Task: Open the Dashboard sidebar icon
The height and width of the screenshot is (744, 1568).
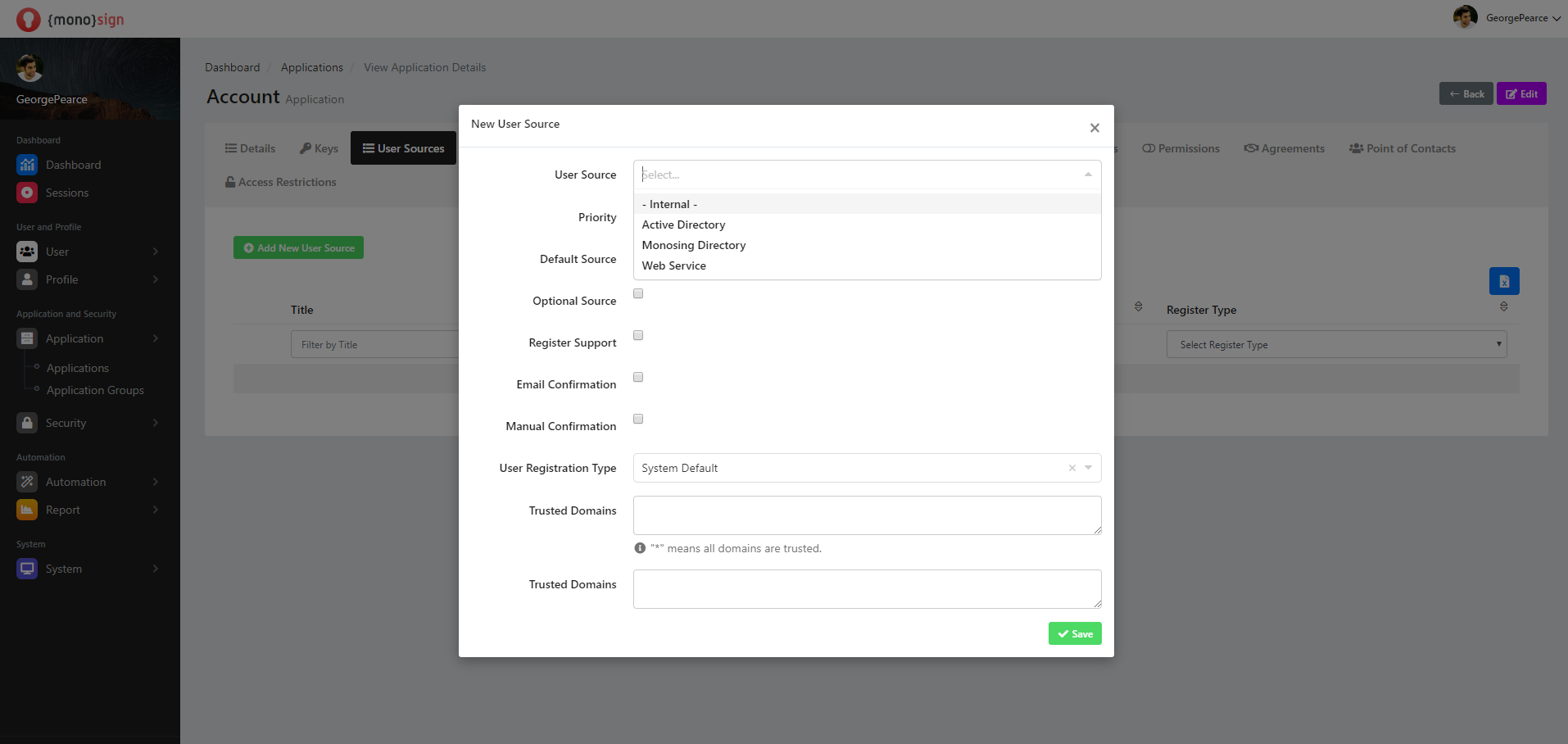Action: click(x=27, y=165)
